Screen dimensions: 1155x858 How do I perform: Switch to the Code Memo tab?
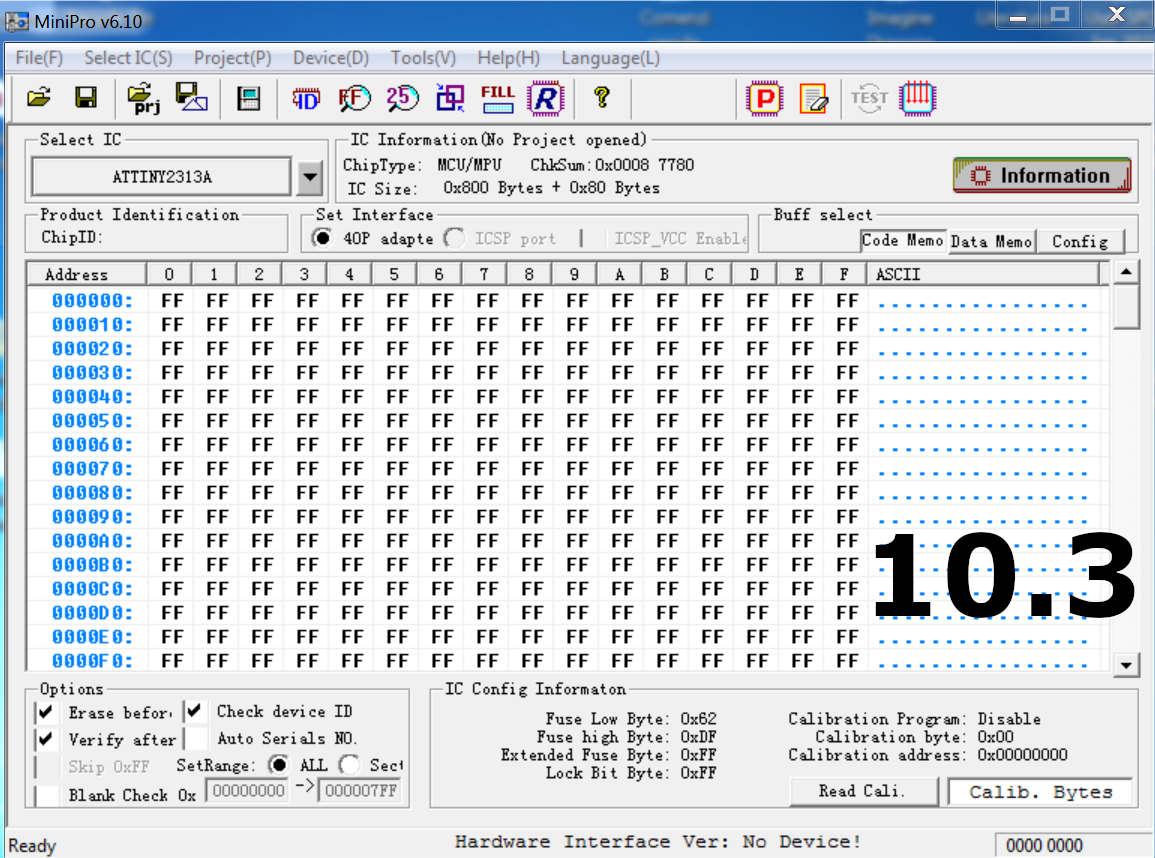[x=902, y=241]
